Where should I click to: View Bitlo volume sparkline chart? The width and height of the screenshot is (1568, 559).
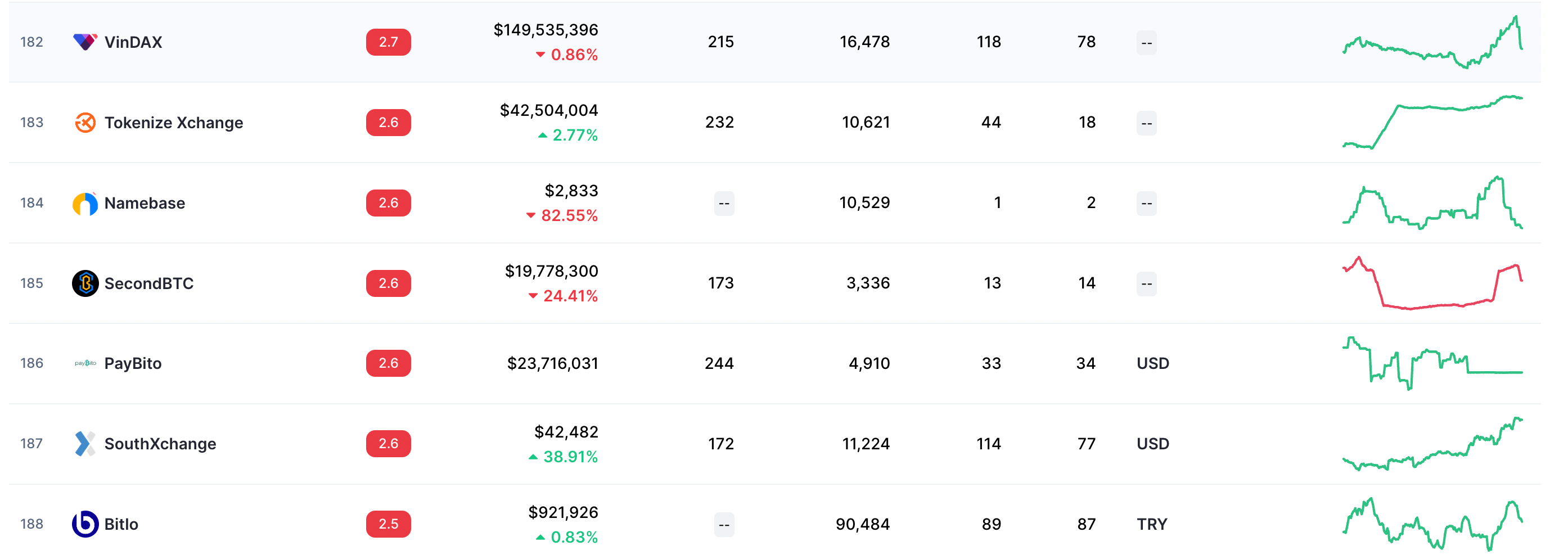tap(1433, 524)
